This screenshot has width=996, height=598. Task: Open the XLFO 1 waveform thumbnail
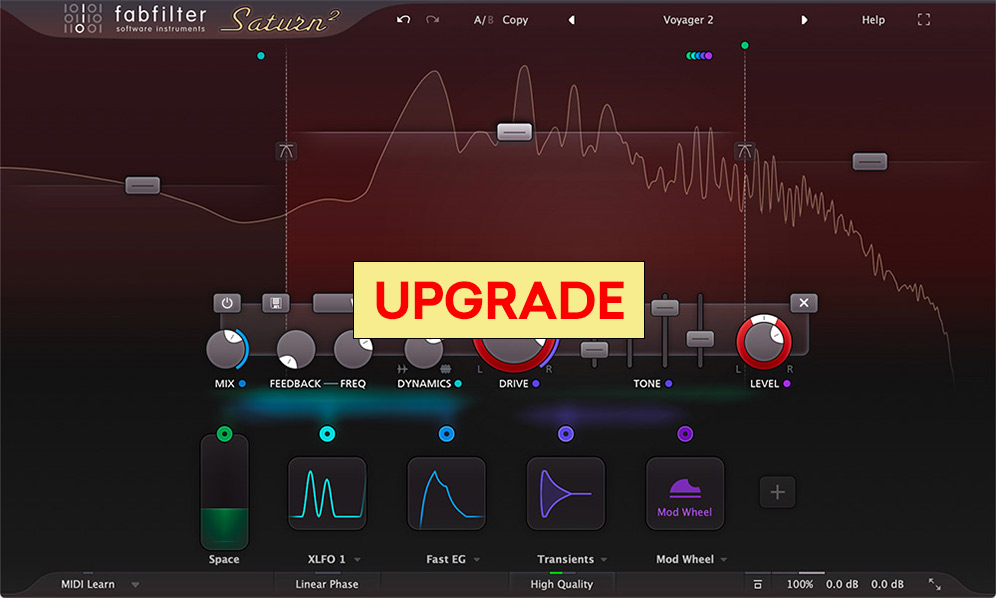click(327, 492)
